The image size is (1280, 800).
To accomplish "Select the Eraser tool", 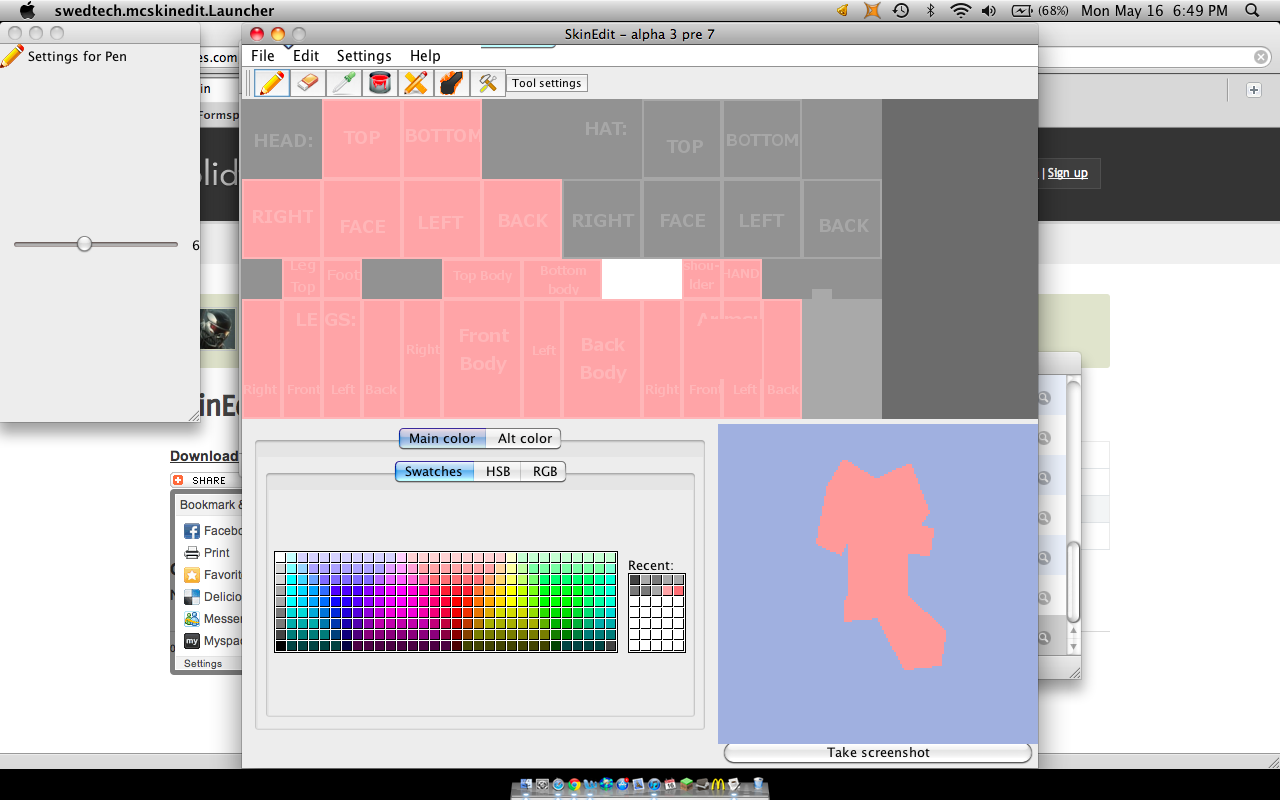I will coord(307,82).
